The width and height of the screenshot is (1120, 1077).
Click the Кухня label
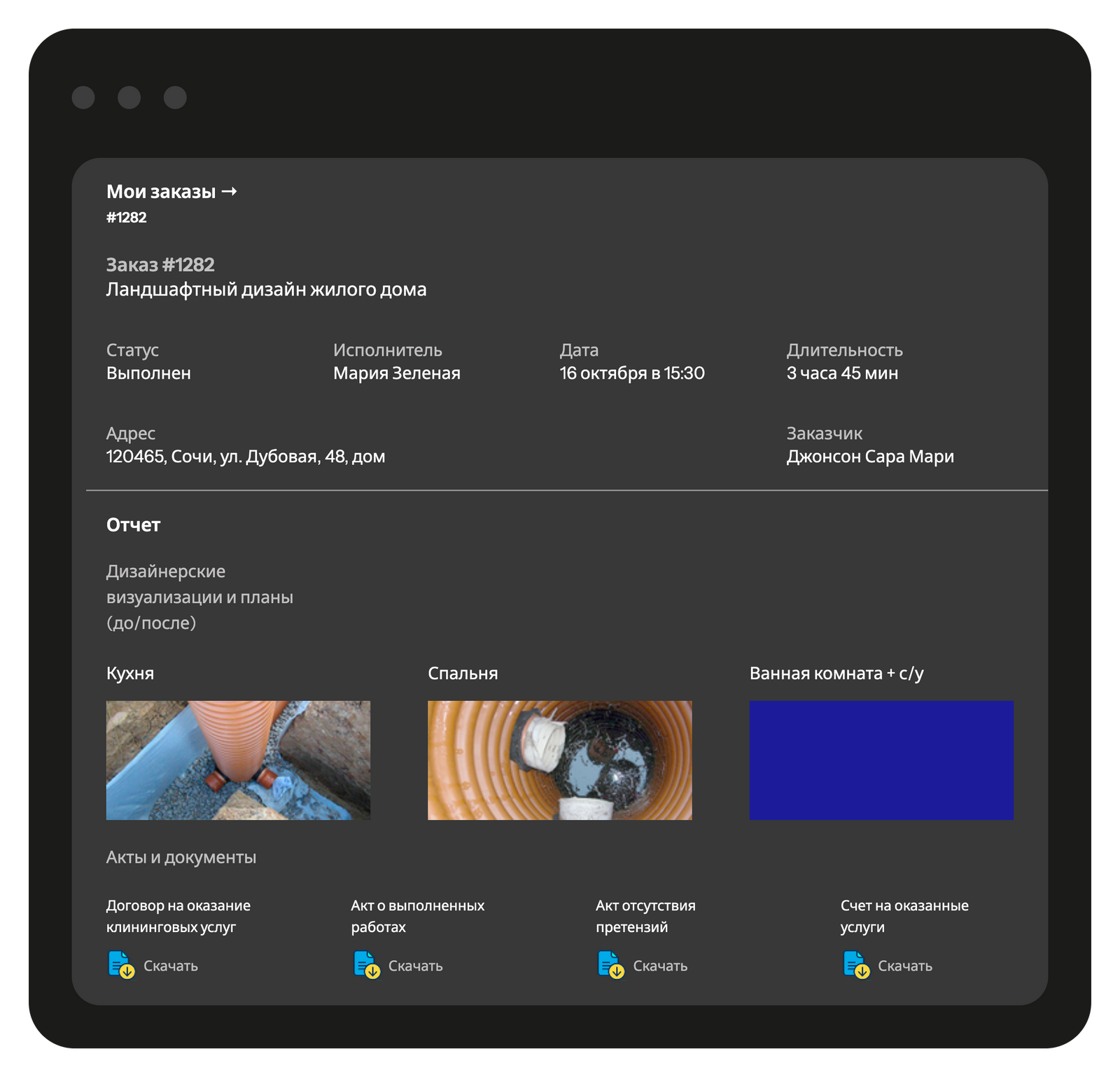click(130, 673)
